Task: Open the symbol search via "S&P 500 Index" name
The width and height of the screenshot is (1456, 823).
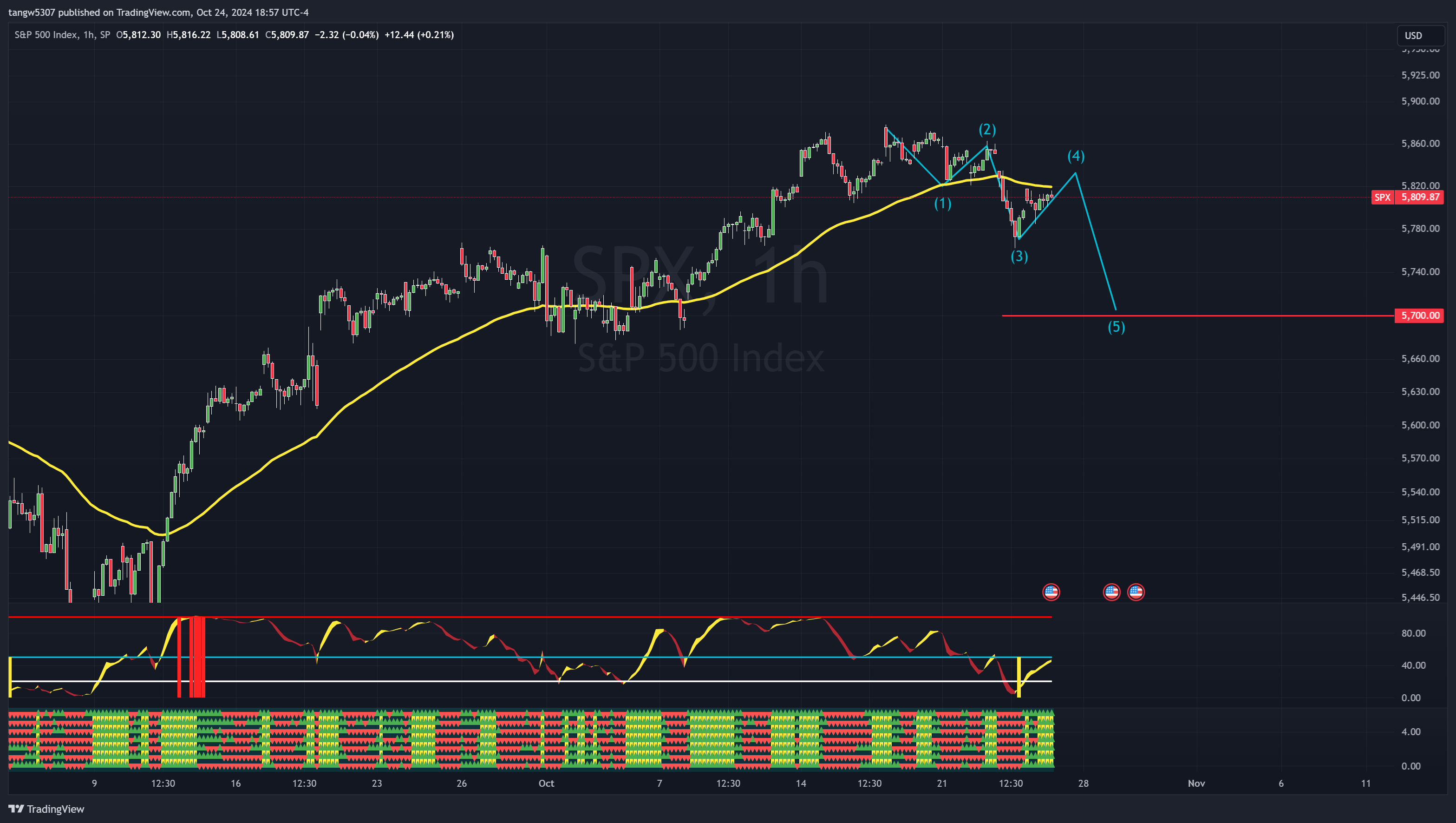Action: pos(47,35)
